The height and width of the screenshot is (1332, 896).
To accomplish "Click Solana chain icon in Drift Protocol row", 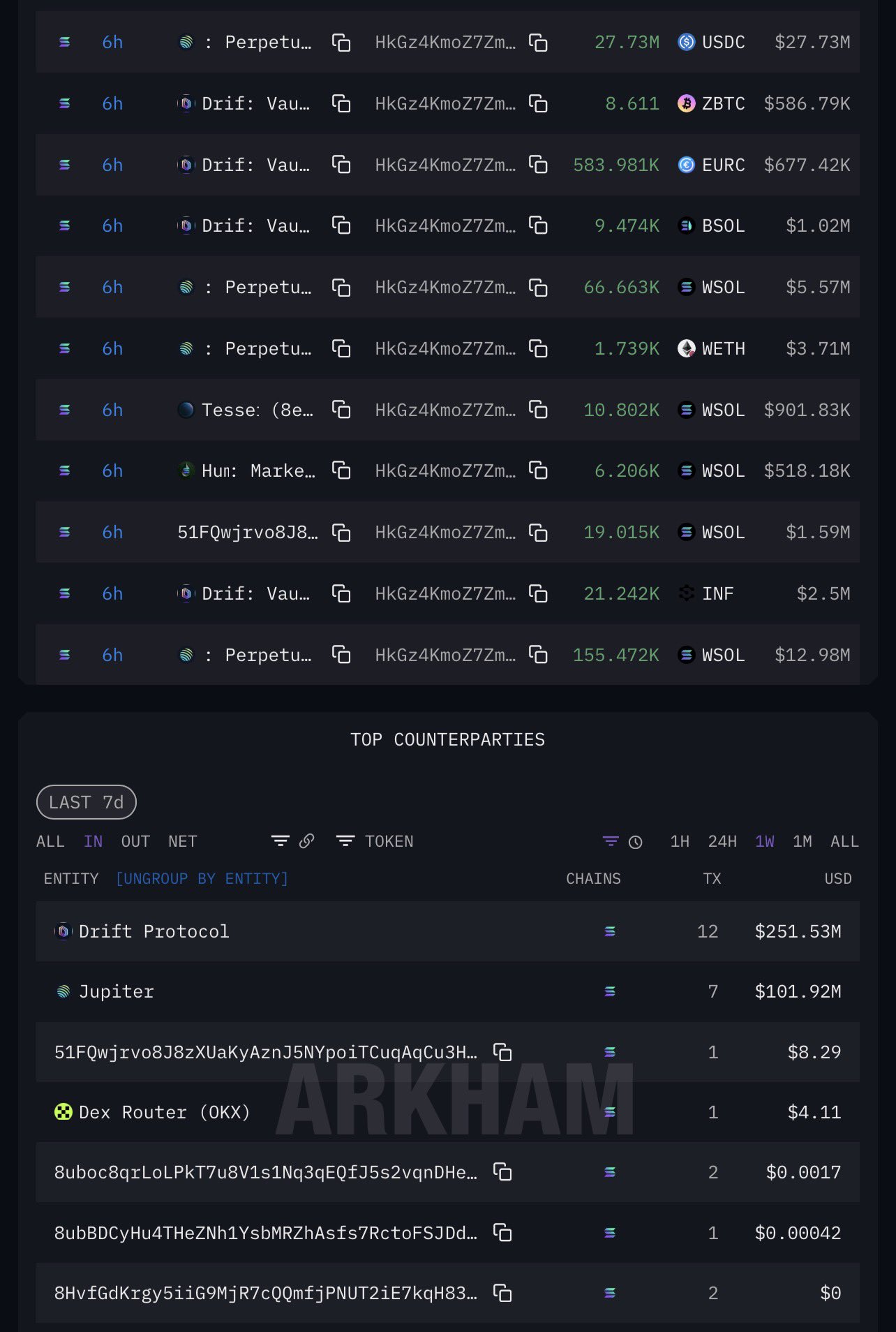I will click(609, 931).
